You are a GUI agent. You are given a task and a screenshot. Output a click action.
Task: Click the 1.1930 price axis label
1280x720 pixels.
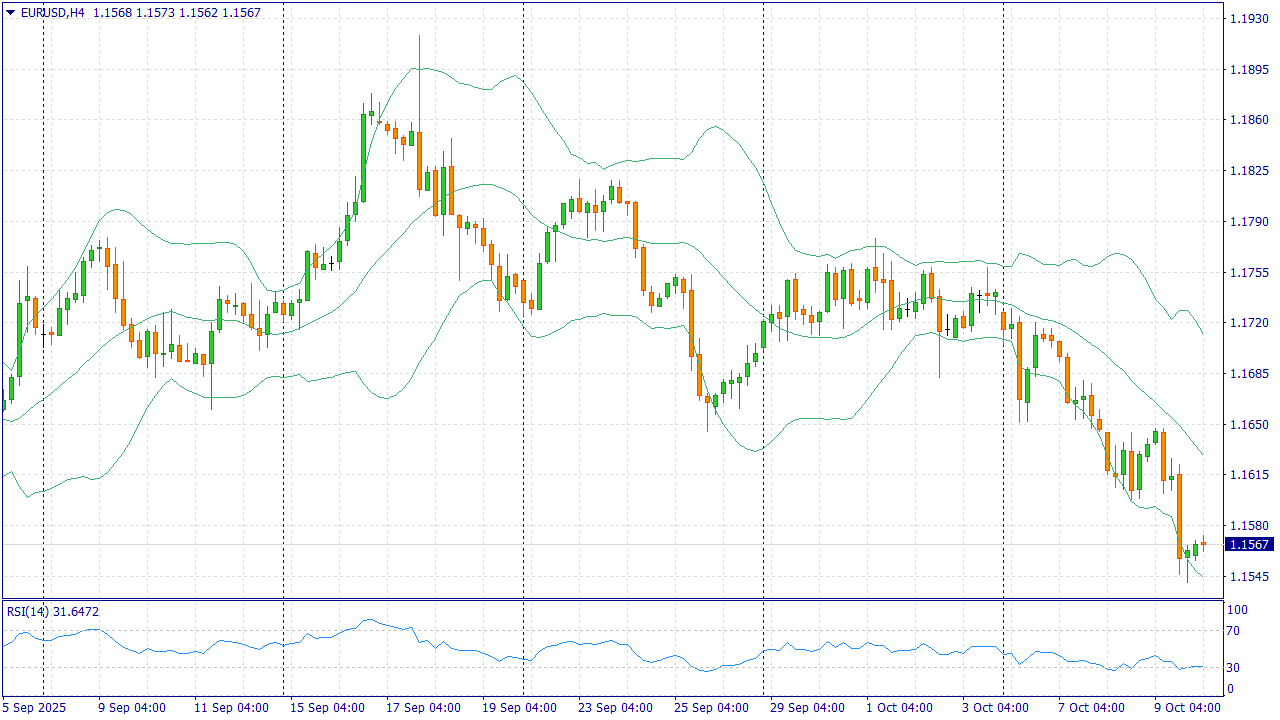tap(1249, 19)
